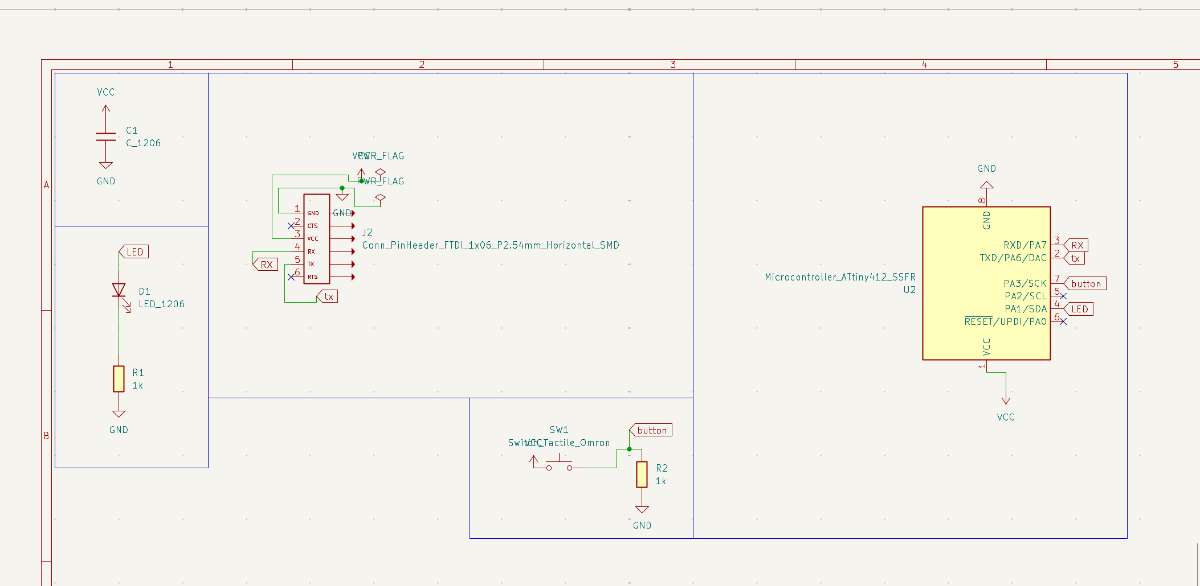The image size is (1200, 586).
Task: Click the J2 reference designator text
Action: 368,232
